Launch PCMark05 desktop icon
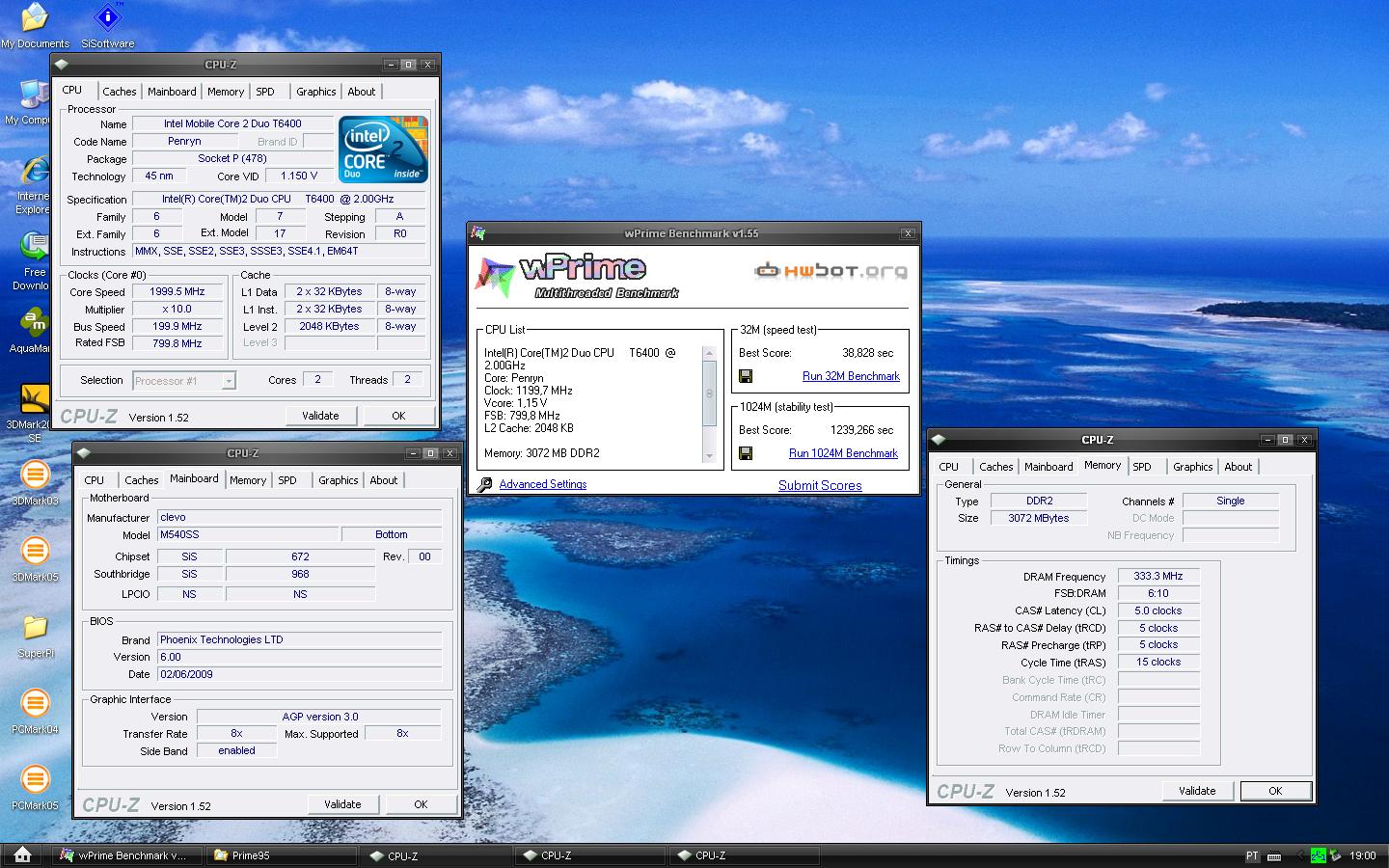Screen dimensions: 1389x868 click(x=35, y=787)
